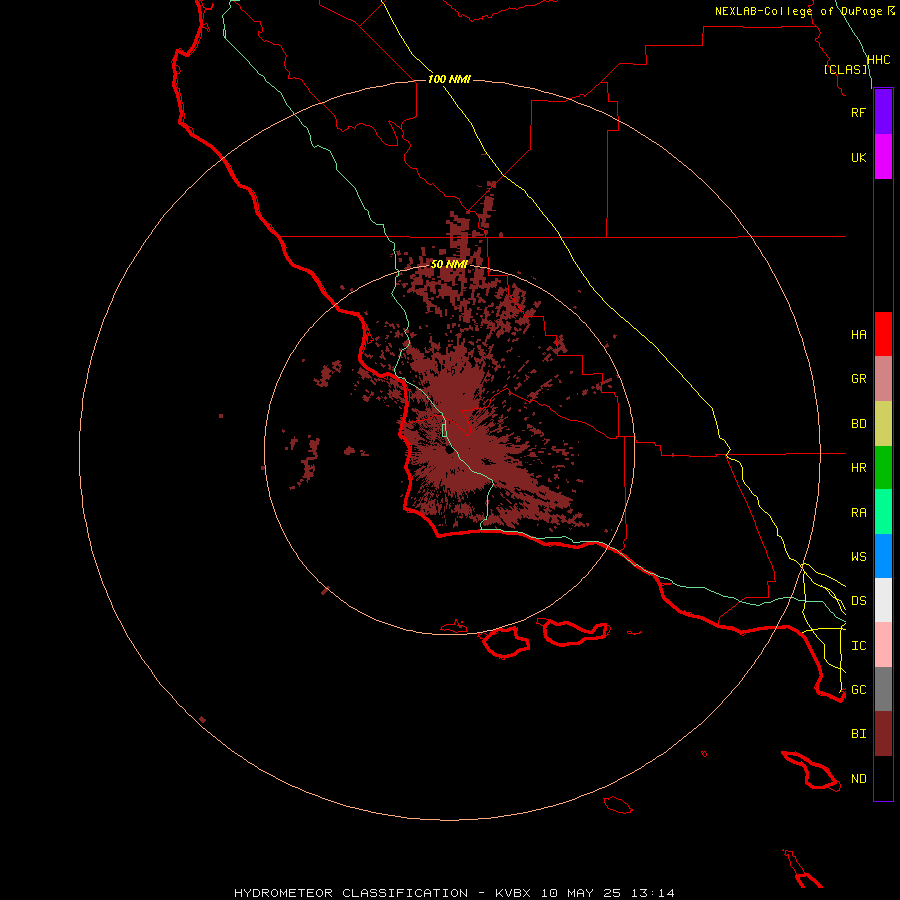Click the NEXLAB-College of DuPage text

800,11
